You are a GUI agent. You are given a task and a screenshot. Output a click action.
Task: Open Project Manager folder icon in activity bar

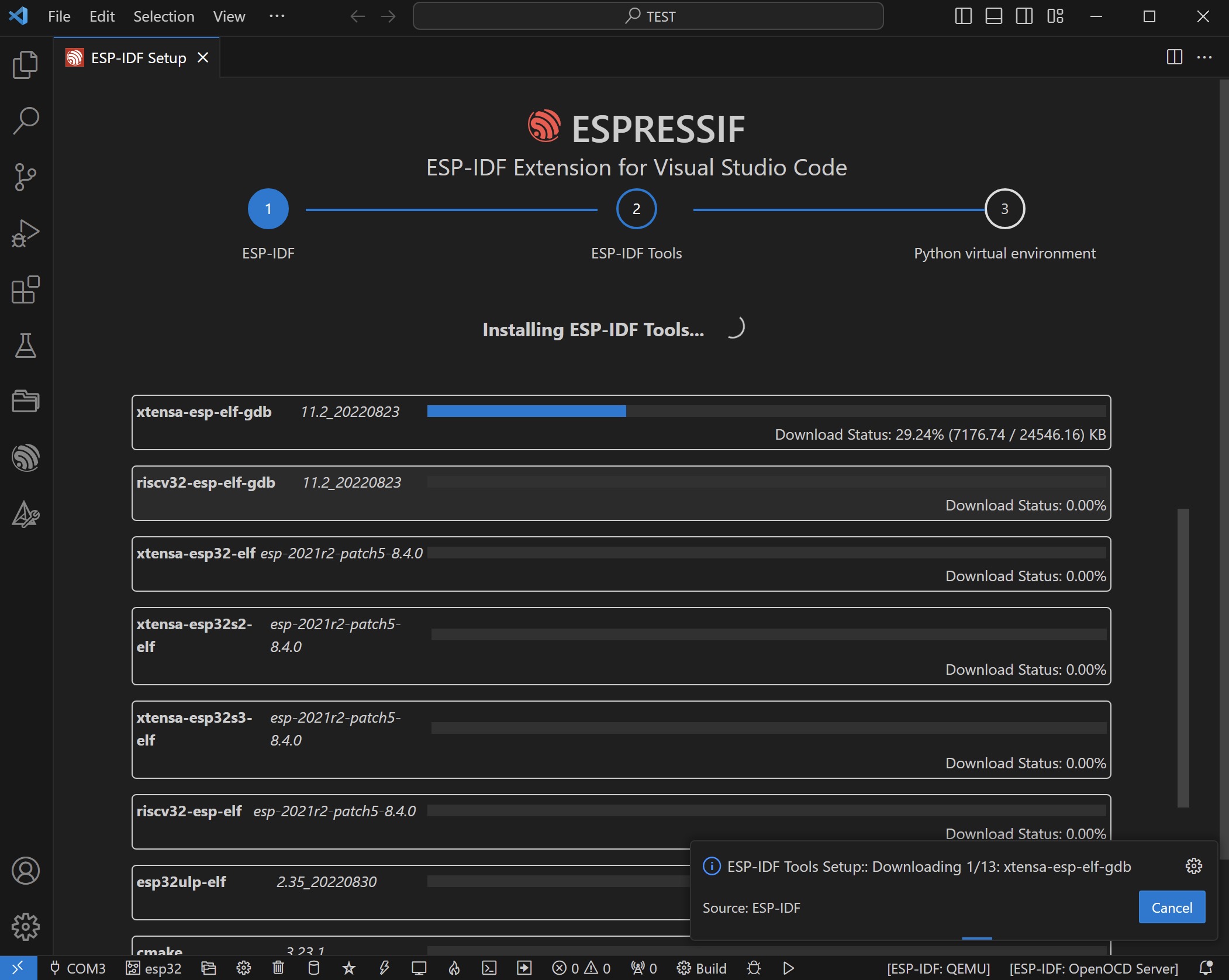coord(26,402)
